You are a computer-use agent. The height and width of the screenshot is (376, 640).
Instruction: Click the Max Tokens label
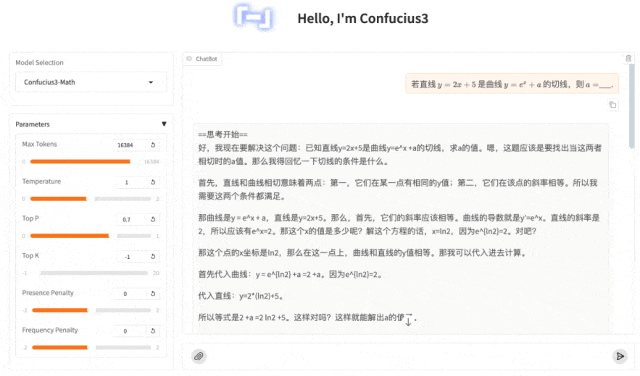(40, 144)
